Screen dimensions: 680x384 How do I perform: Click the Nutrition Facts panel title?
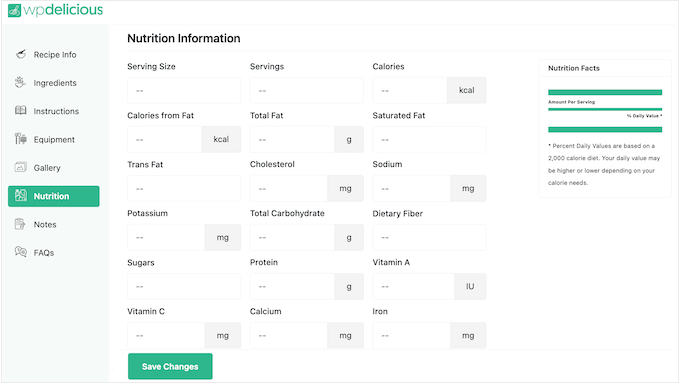(574, 68)
